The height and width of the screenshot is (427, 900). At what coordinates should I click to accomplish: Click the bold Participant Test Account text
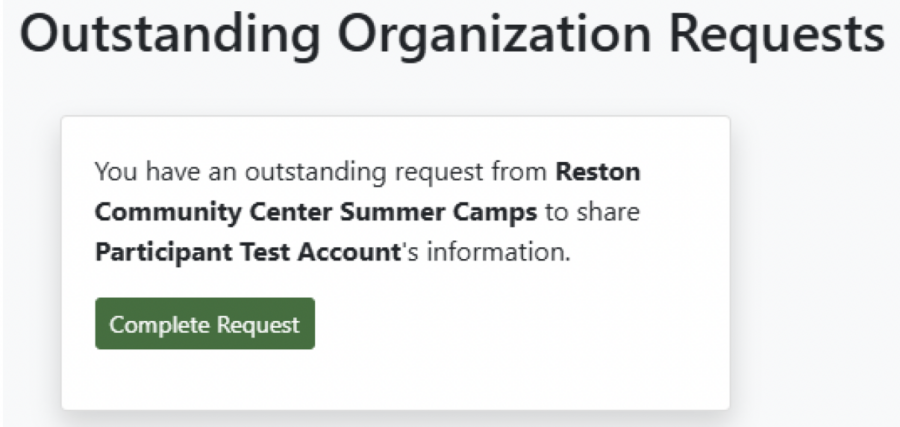pos(247,253)
